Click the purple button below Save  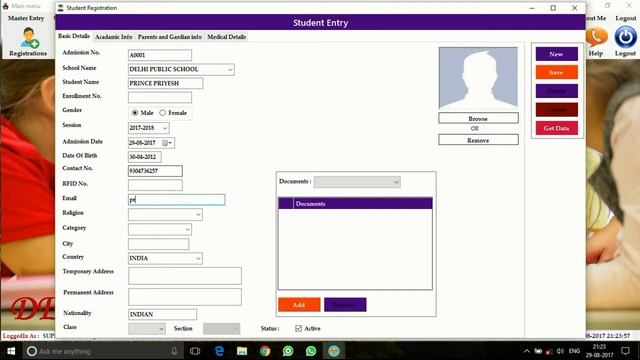click(556, 91)
